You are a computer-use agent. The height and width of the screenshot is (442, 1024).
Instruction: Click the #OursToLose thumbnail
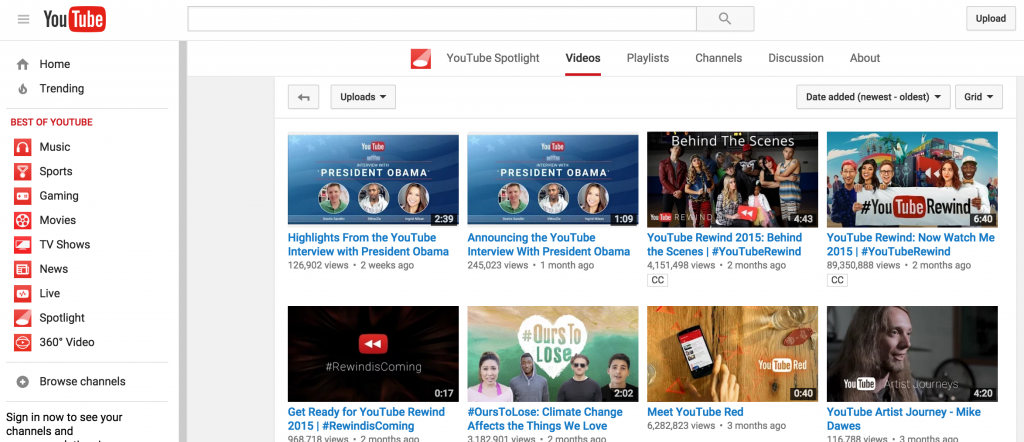553,354
